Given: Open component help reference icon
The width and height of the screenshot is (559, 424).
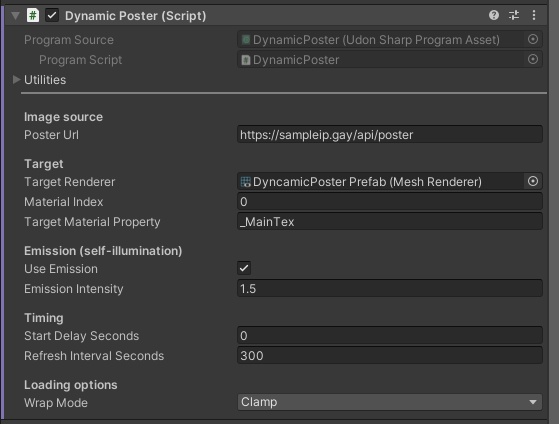Looking at the screenshot, I should [494, 15].
